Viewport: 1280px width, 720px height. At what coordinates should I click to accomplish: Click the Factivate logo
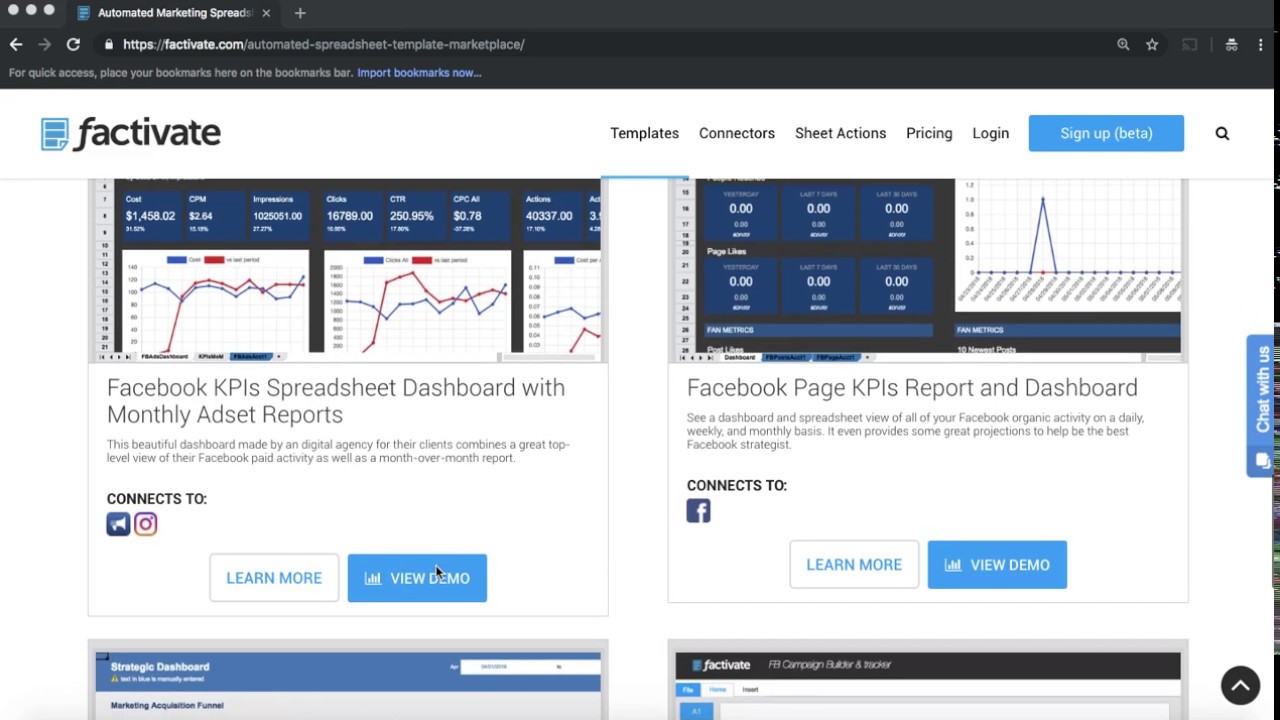131,134
